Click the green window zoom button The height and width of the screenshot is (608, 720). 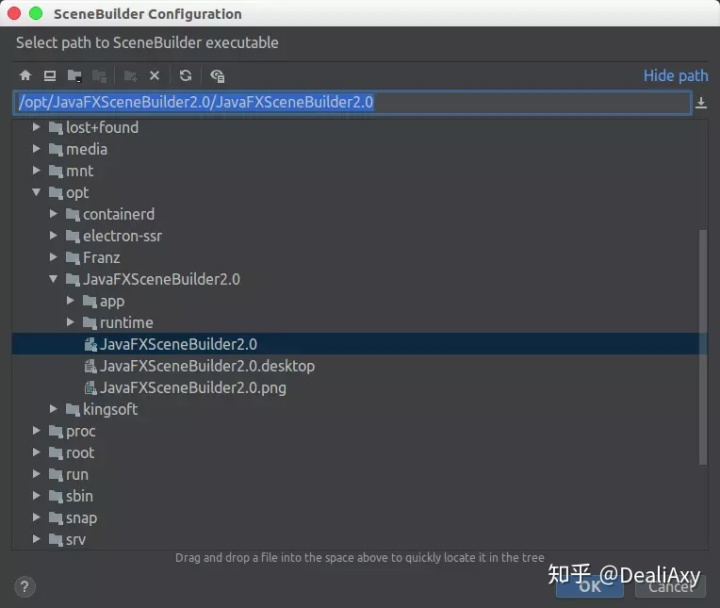(36, 14)
